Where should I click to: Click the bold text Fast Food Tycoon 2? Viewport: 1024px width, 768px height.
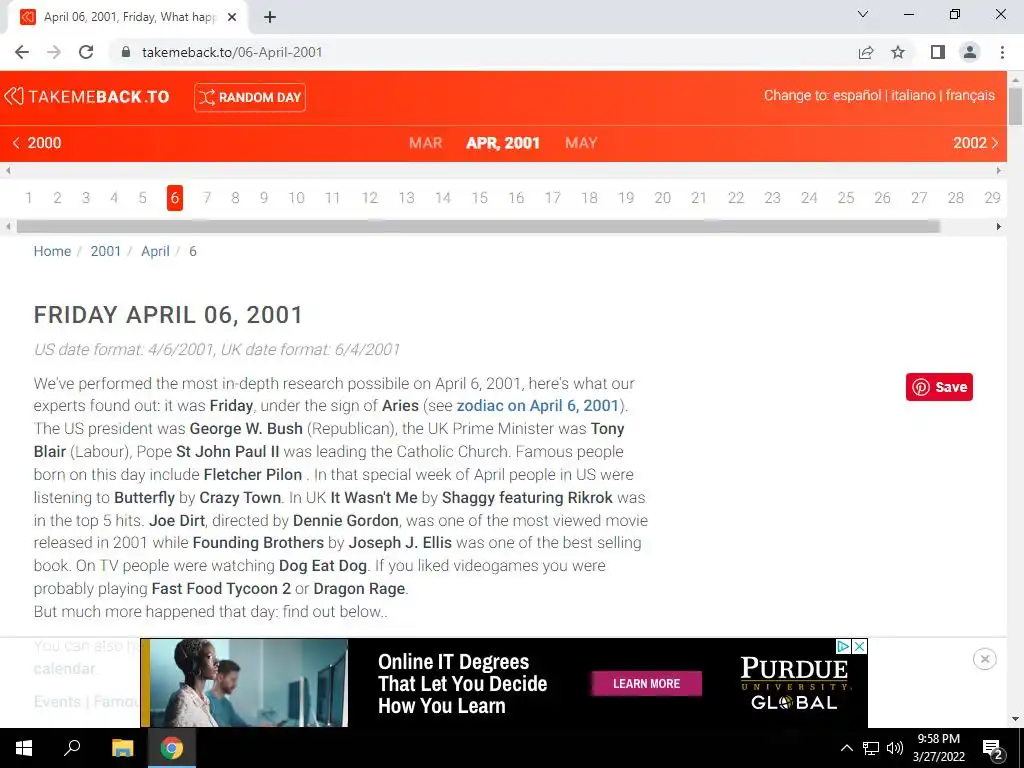tap(221, 588)
